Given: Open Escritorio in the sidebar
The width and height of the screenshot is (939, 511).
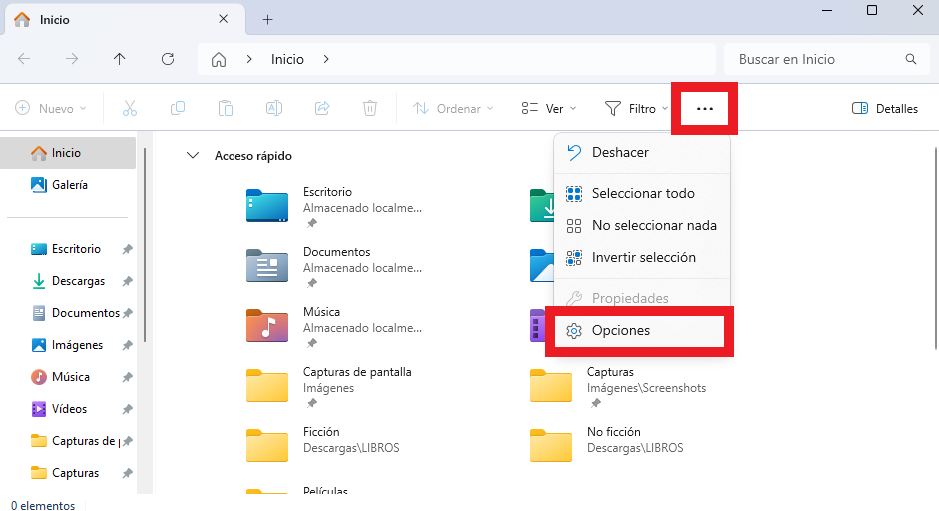Looking at the screenshot, I should (76, 249).
